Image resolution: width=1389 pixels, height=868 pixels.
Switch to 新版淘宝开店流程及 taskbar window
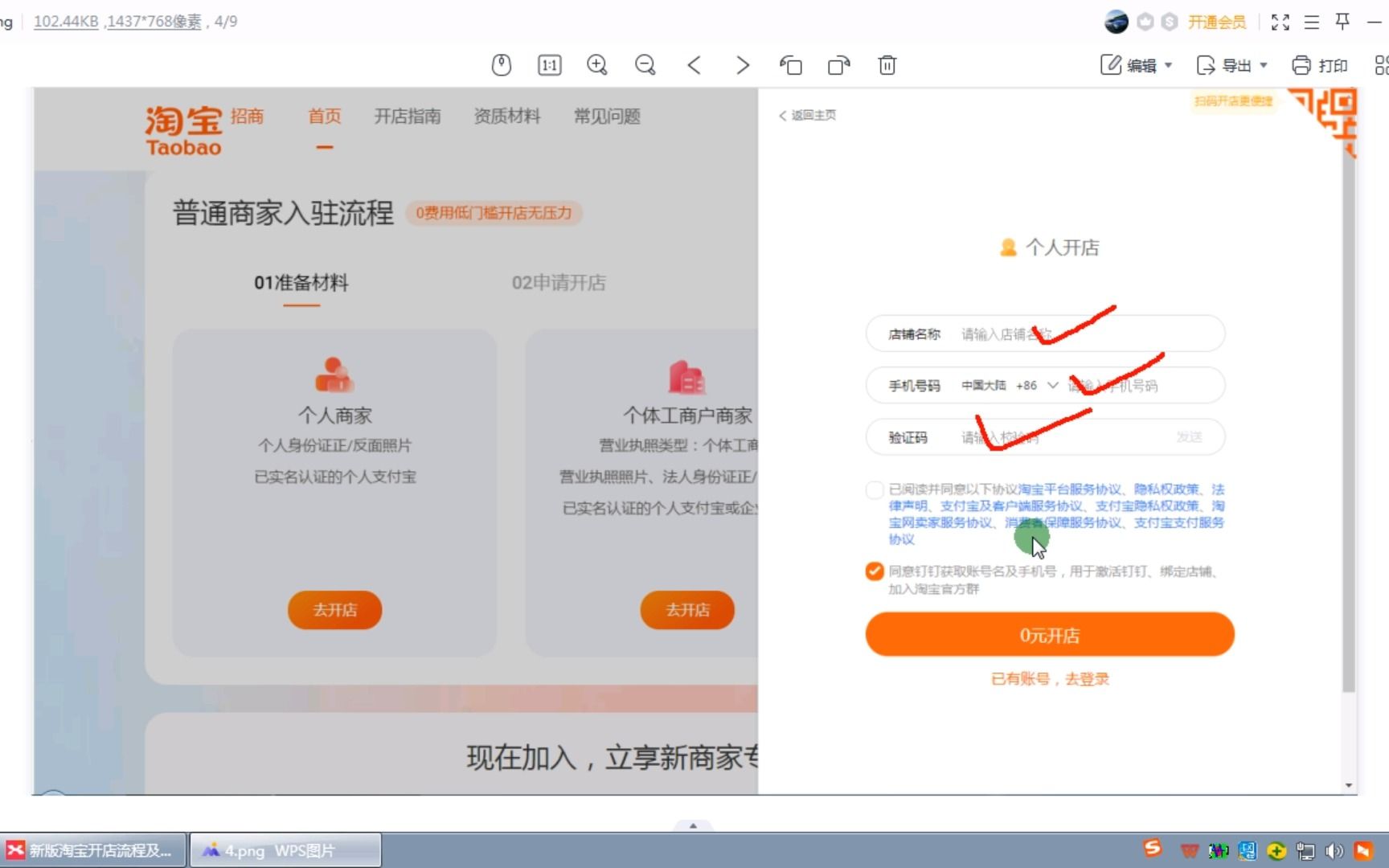point(93,850)
